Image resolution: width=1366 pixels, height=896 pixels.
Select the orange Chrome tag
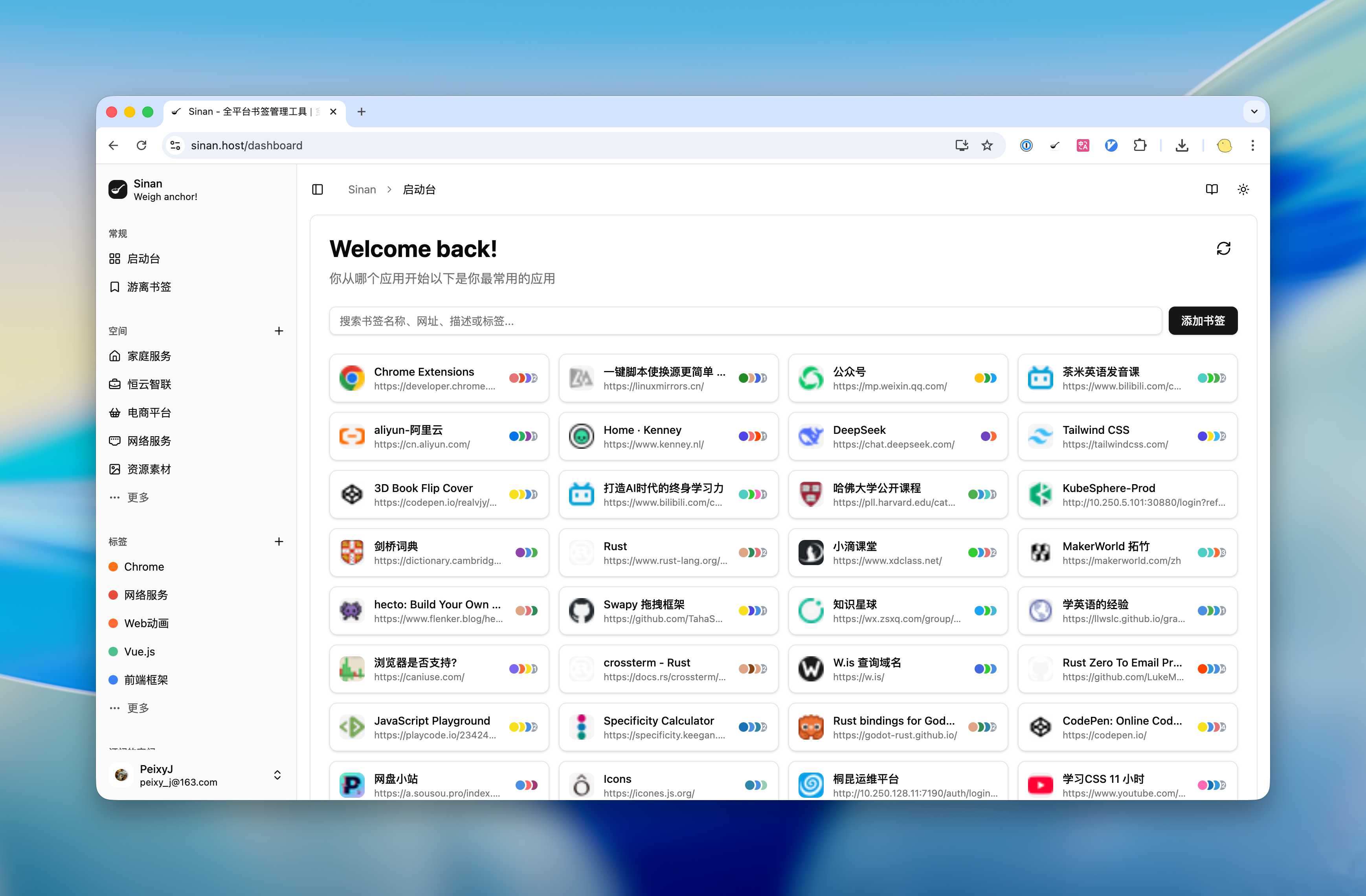[143, 567]
